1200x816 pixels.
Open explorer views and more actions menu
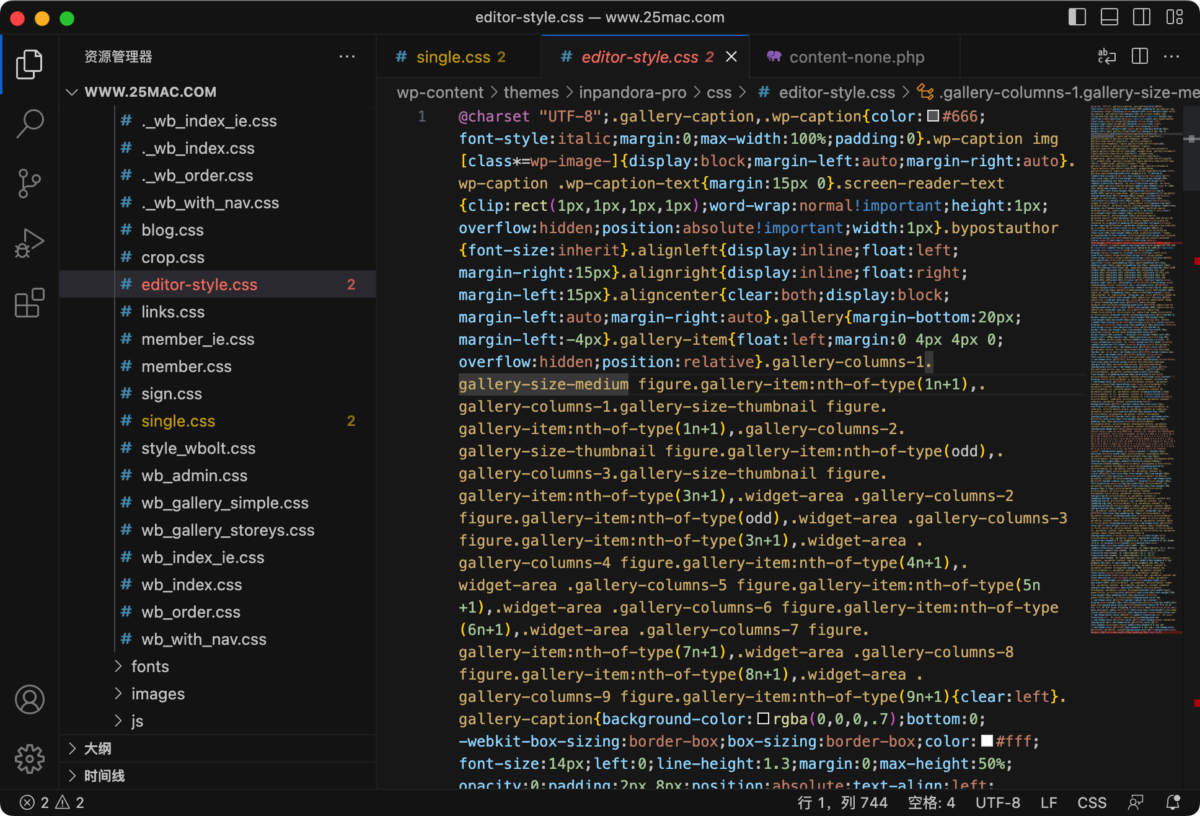(347, 57)
